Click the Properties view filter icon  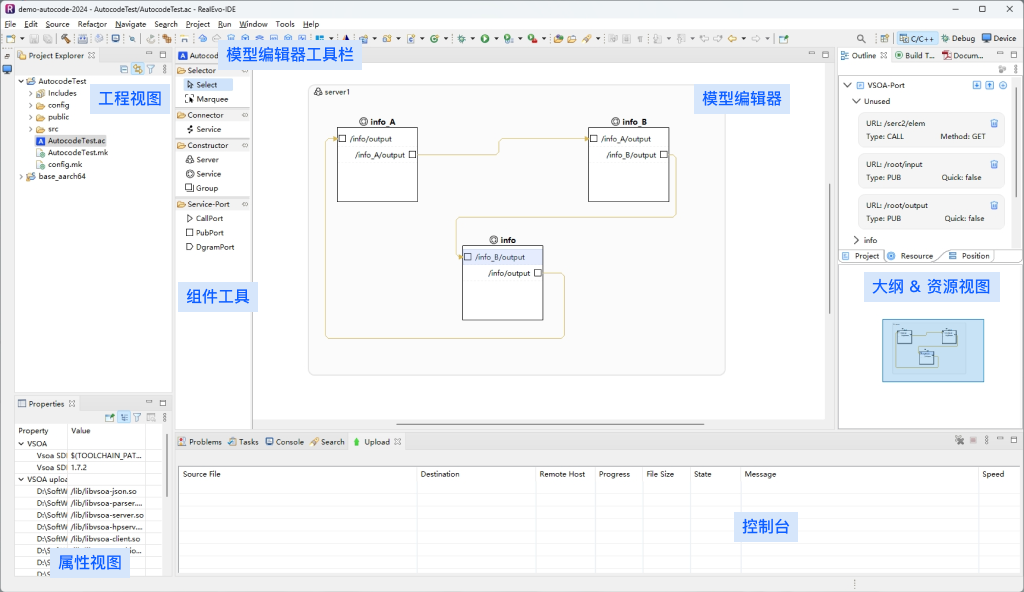pyautogui.click(x=137, y=418)
